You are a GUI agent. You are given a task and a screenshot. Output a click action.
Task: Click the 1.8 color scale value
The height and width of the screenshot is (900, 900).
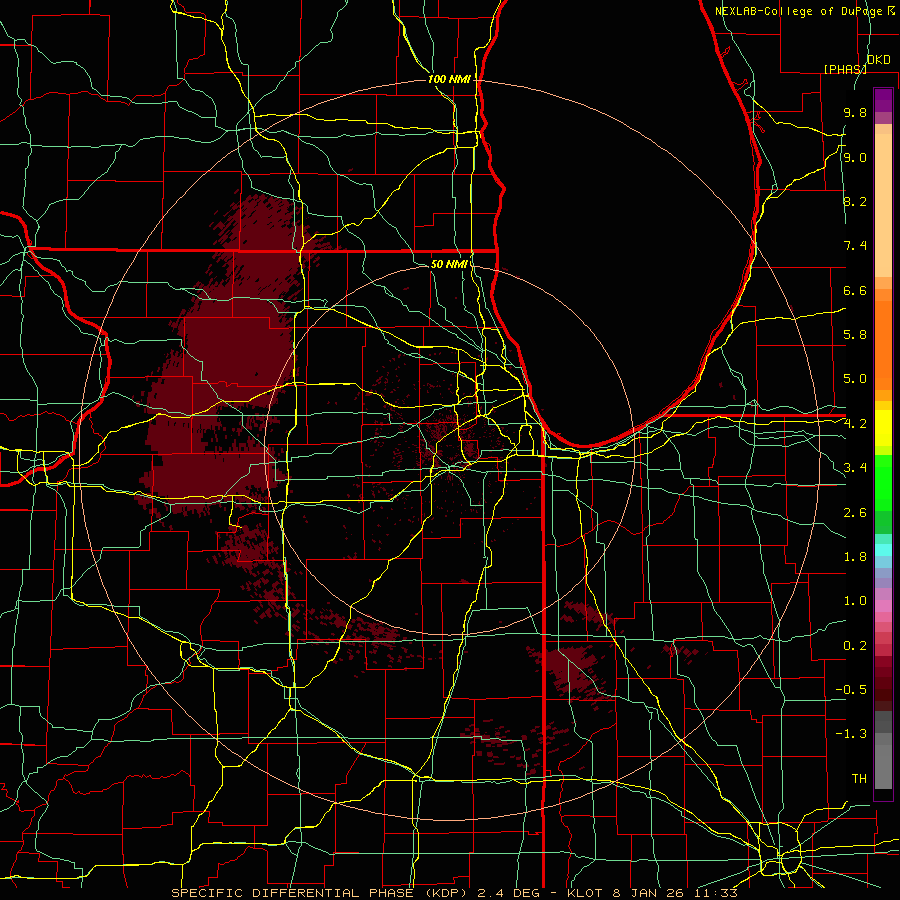[x=855, y=557]
